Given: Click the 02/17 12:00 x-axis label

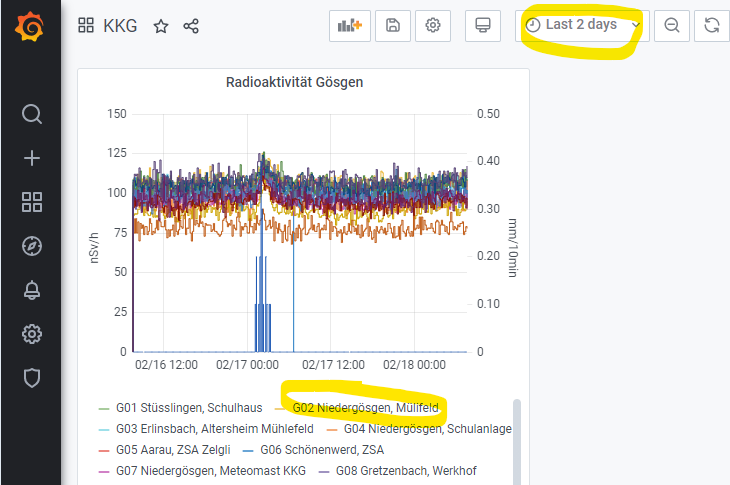Looking at the screenshot, I should click(x=333, y=365).
